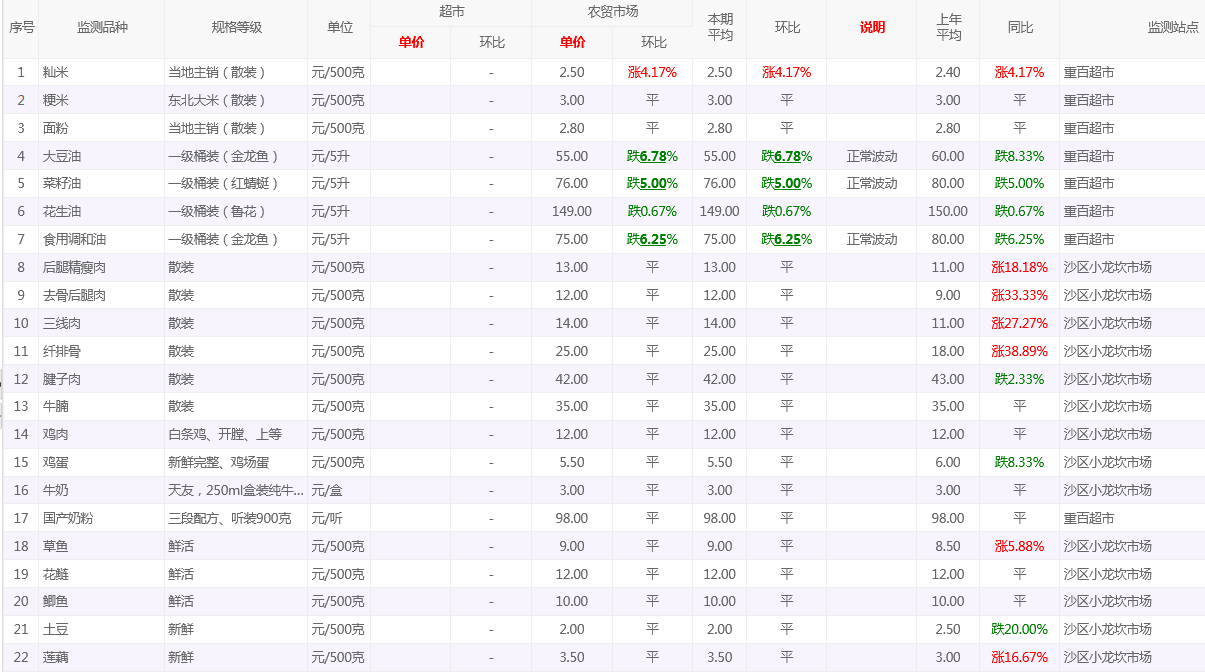1205x672 pixels.
Task: Open the 跌6.25% link in 食用调和油 农贸市场 column
Action: click(652, 240)
